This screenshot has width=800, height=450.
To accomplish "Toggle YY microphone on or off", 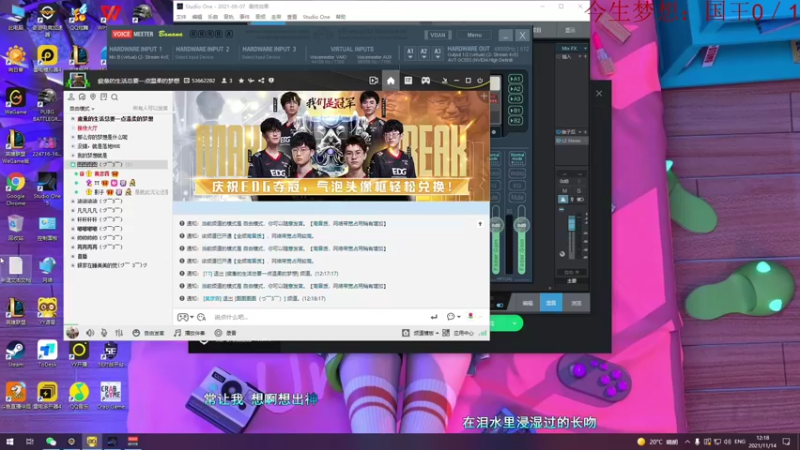I will point(104,333).
